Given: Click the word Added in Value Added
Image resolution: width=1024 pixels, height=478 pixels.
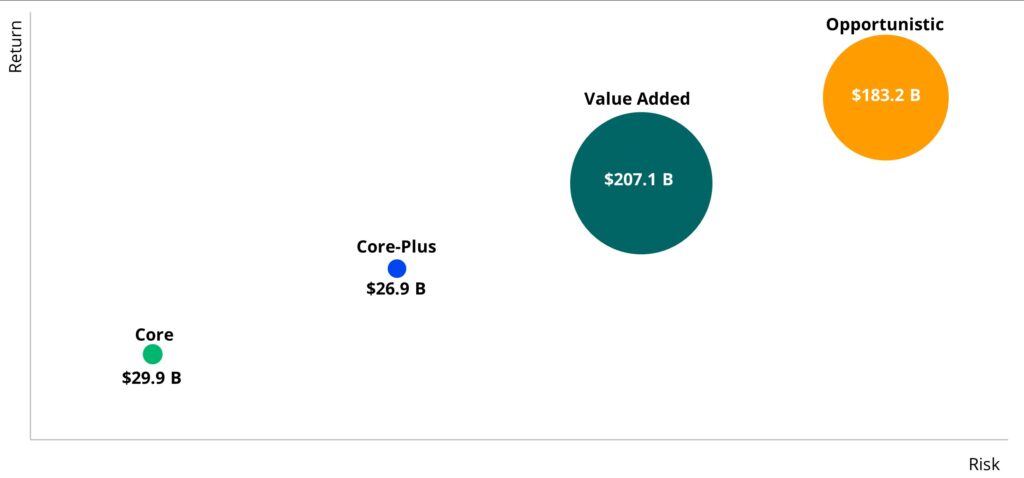Looking at the screenshot, I should click(665, 99).
